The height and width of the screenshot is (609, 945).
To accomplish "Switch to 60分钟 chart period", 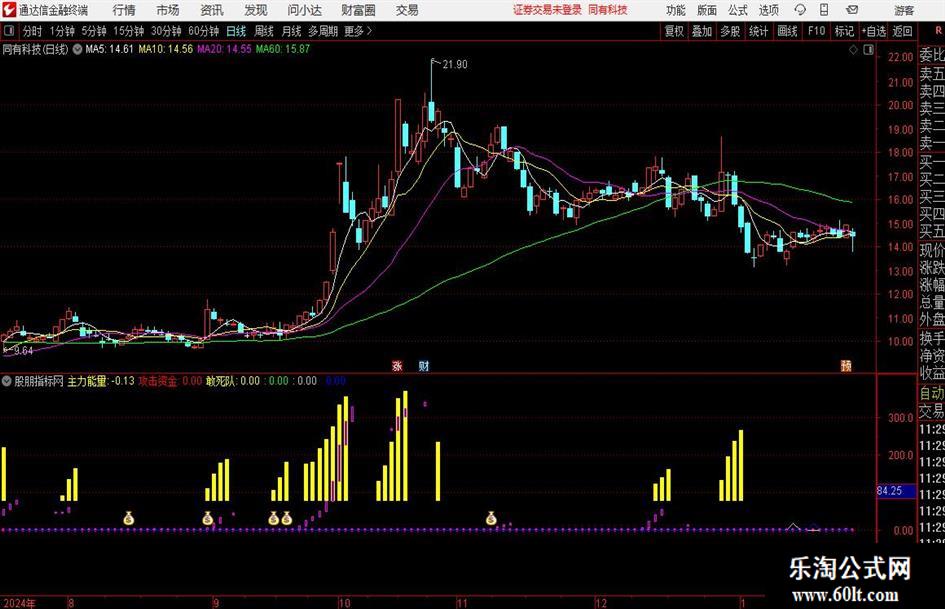I will (204, 31).
